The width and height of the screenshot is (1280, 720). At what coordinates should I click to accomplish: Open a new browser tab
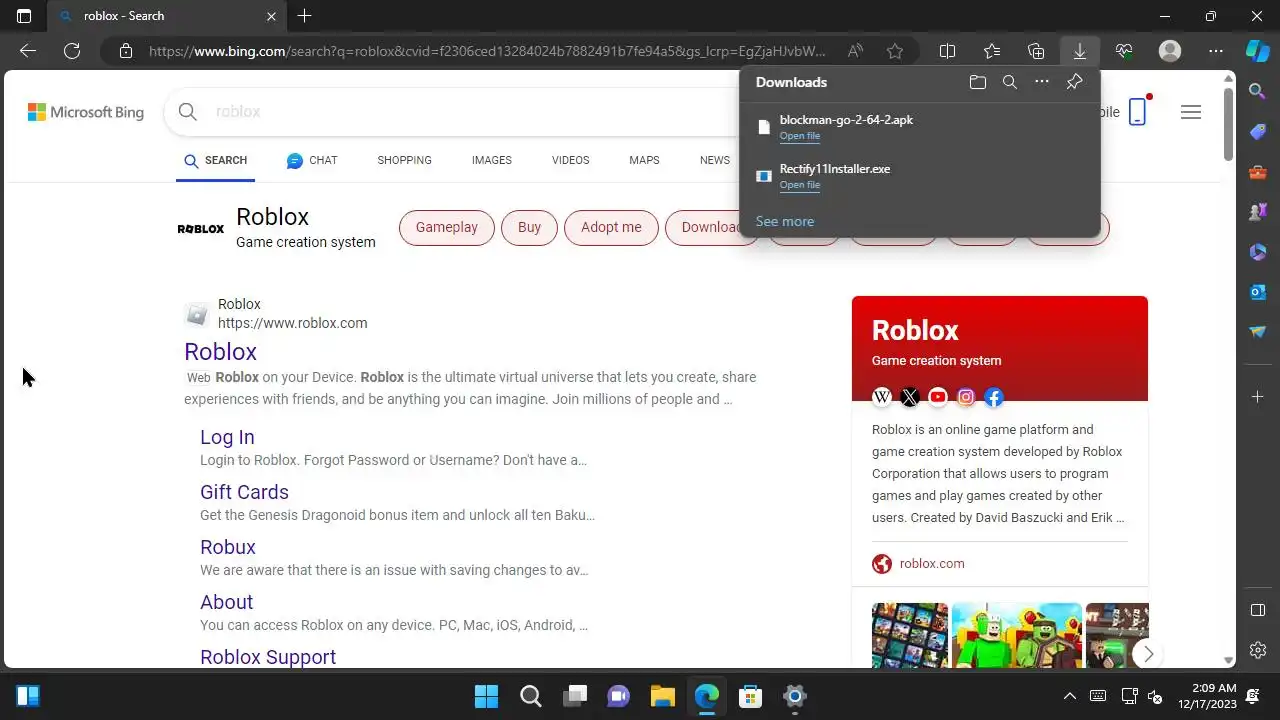tap(305, 16)
